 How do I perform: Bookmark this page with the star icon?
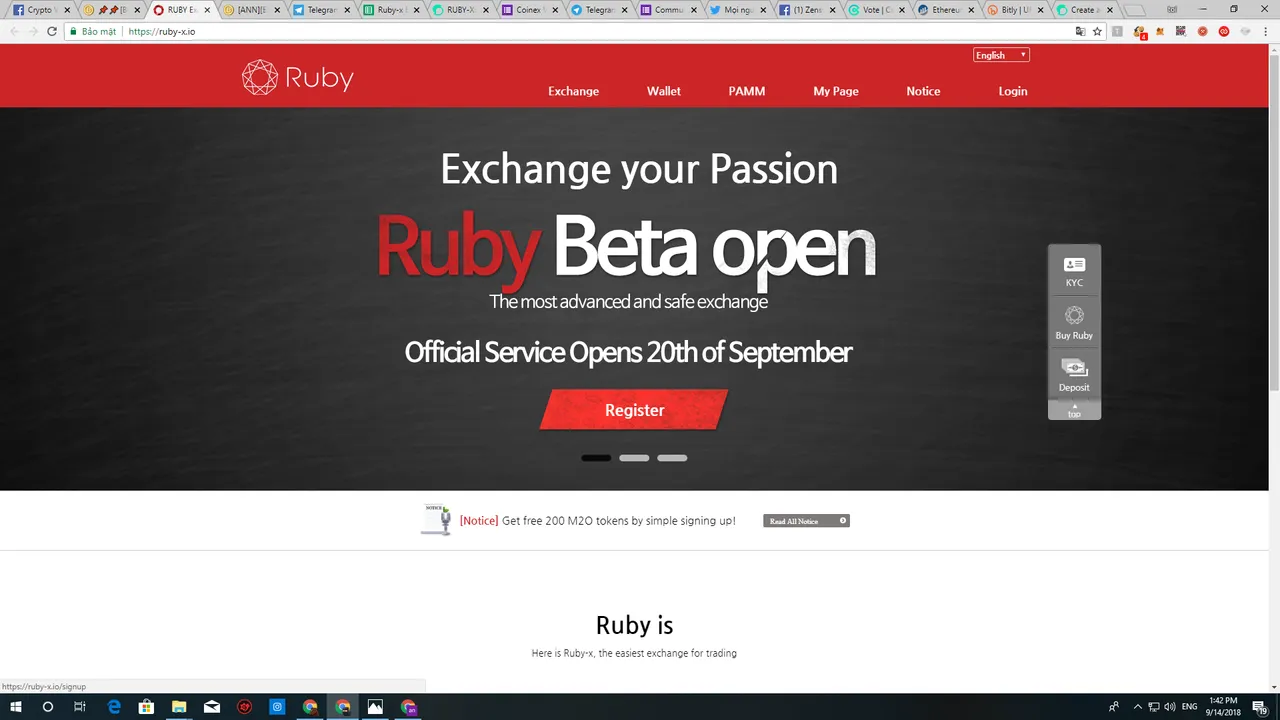coord(1097,31)
